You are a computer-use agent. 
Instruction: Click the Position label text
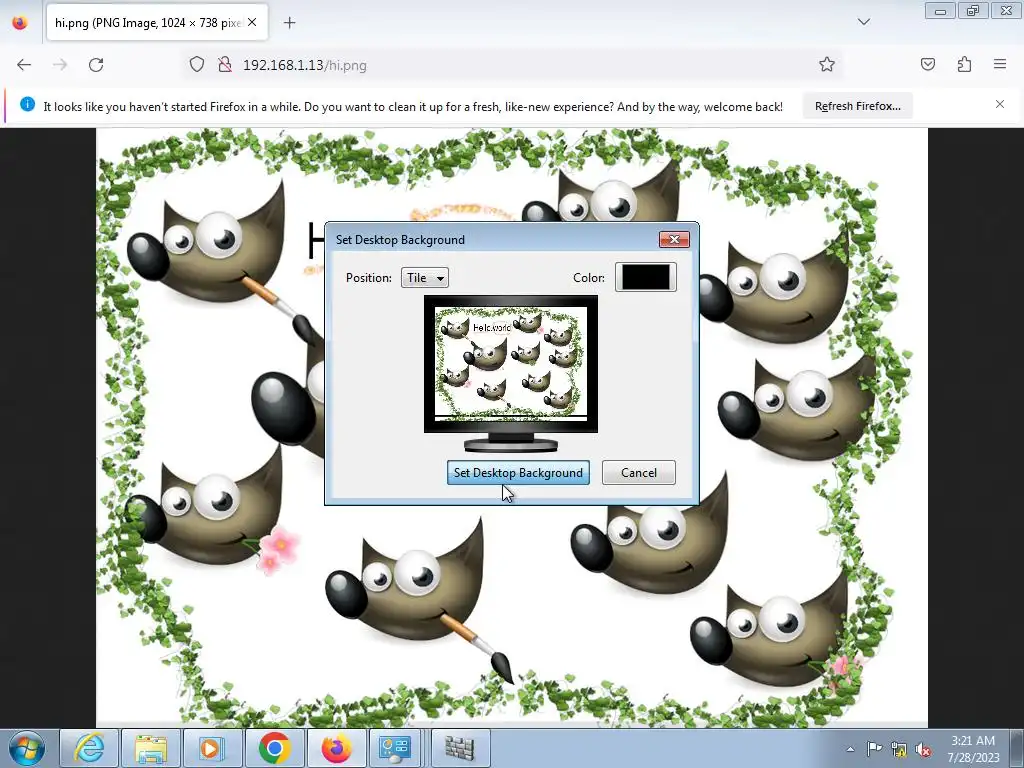(x=368, y=278)
